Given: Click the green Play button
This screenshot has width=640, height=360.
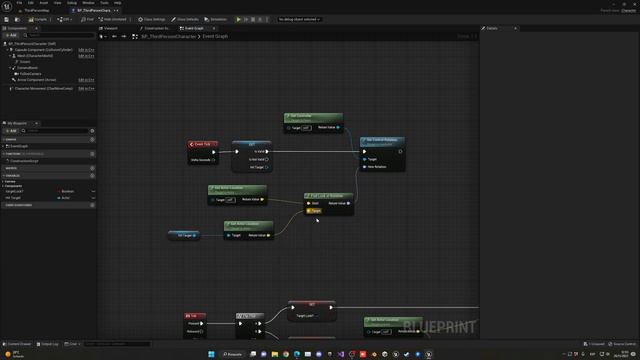Looking at the screenshot, I should tap(238, 19).
